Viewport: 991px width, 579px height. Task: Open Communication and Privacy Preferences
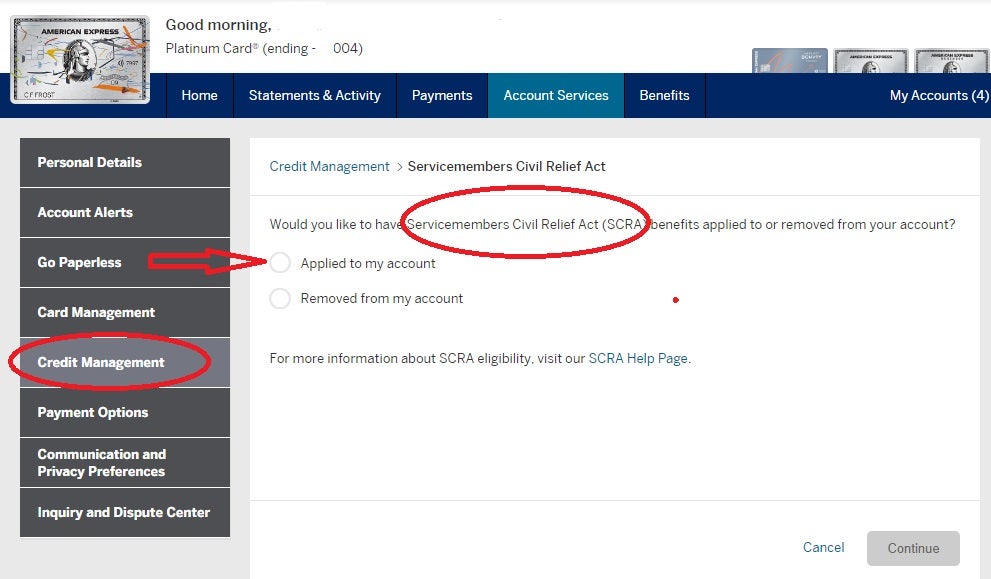(x=125, y=463)
